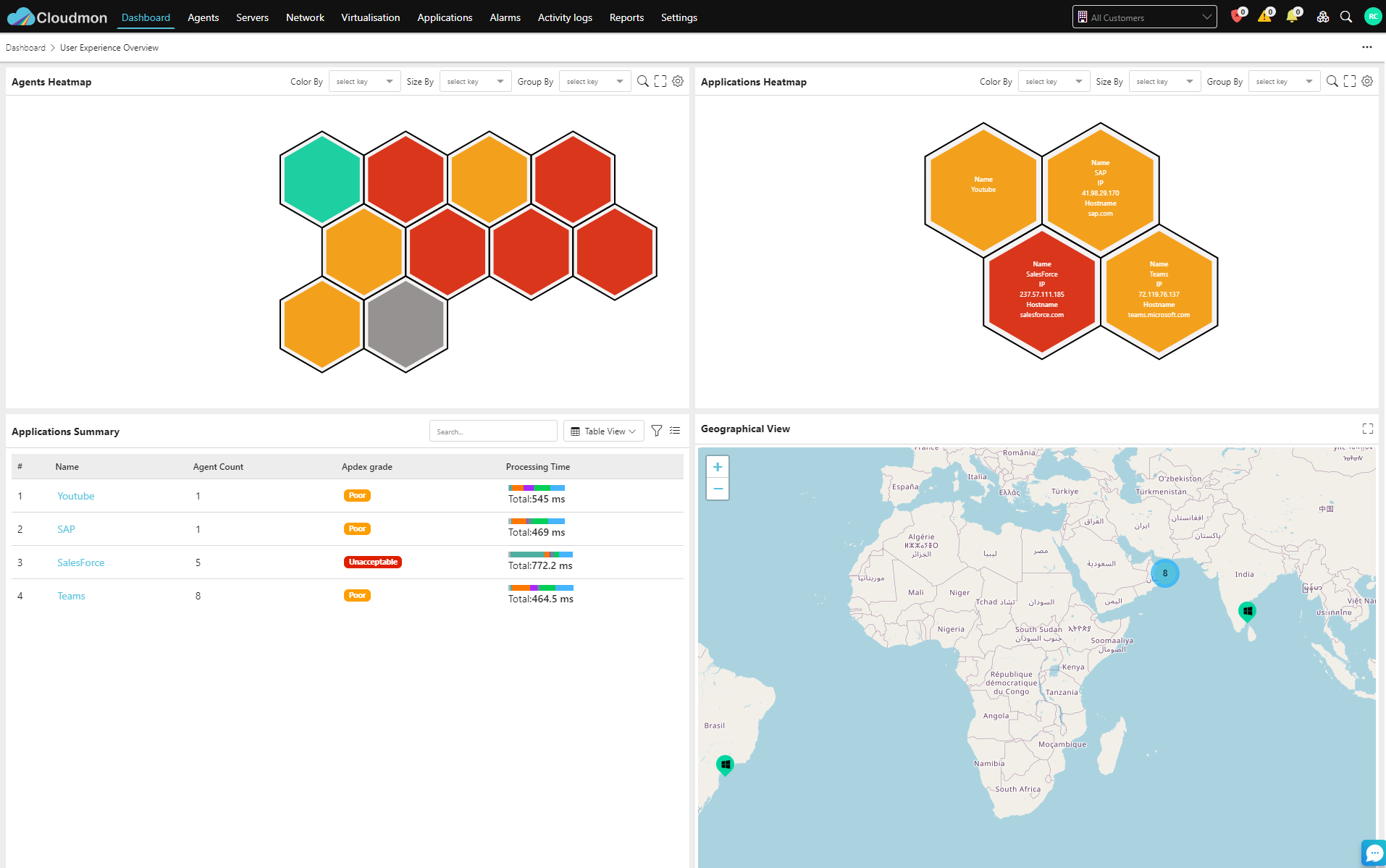Image resolution: width=1386 pixels, height=868 pixels.
Task: Click the Dashboard breadcrumb link
Action: 25,48
